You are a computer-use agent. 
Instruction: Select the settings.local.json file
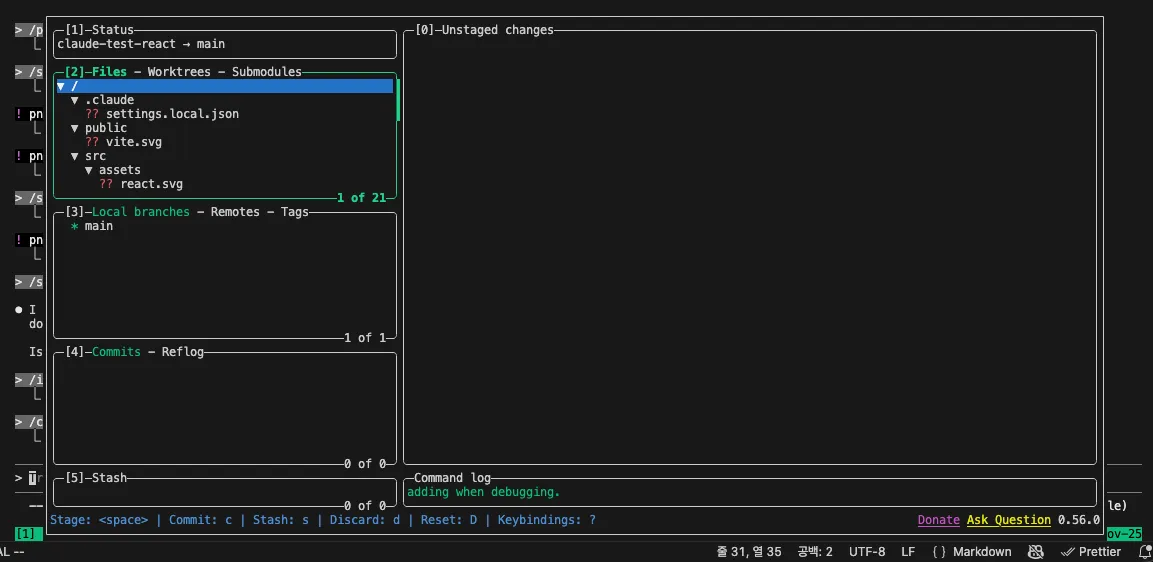click(x=172, y=114)
